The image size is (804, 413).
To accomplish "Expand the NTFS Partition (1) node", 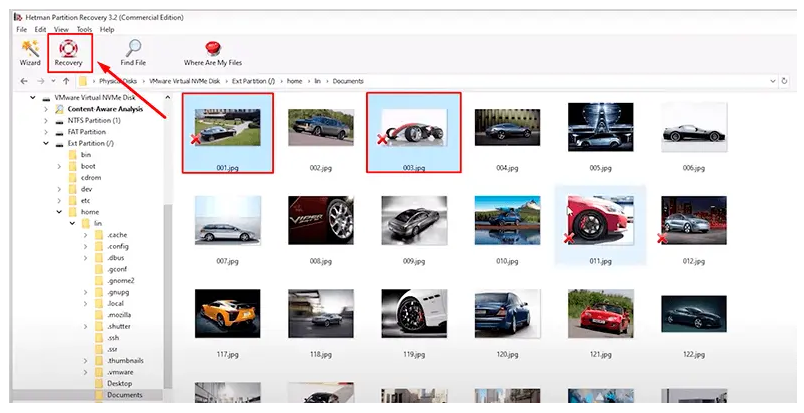I will point(46,121).
